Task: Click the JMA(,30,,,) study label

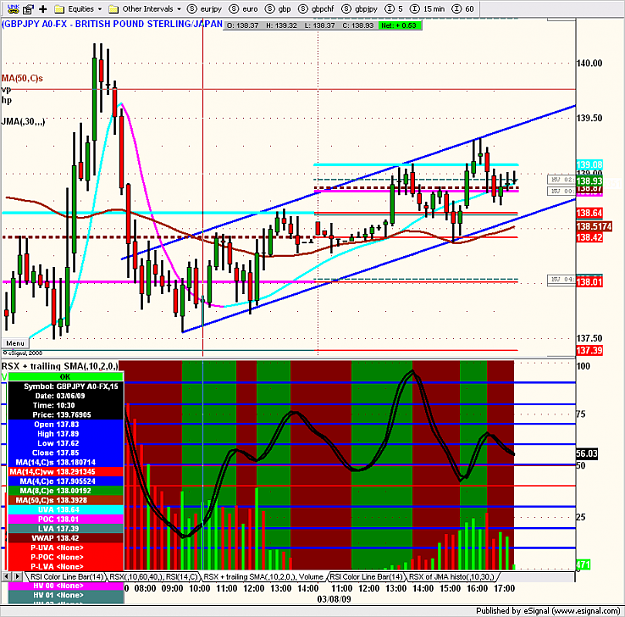Action: (23, 122)
